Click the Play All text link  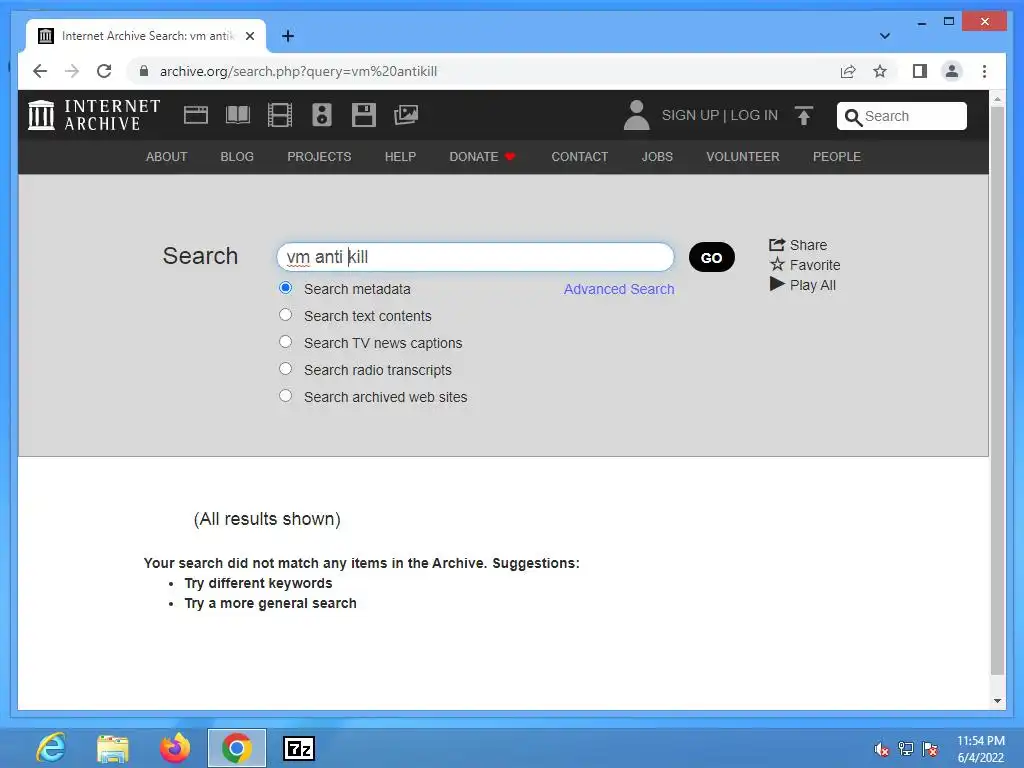[813, 285]
